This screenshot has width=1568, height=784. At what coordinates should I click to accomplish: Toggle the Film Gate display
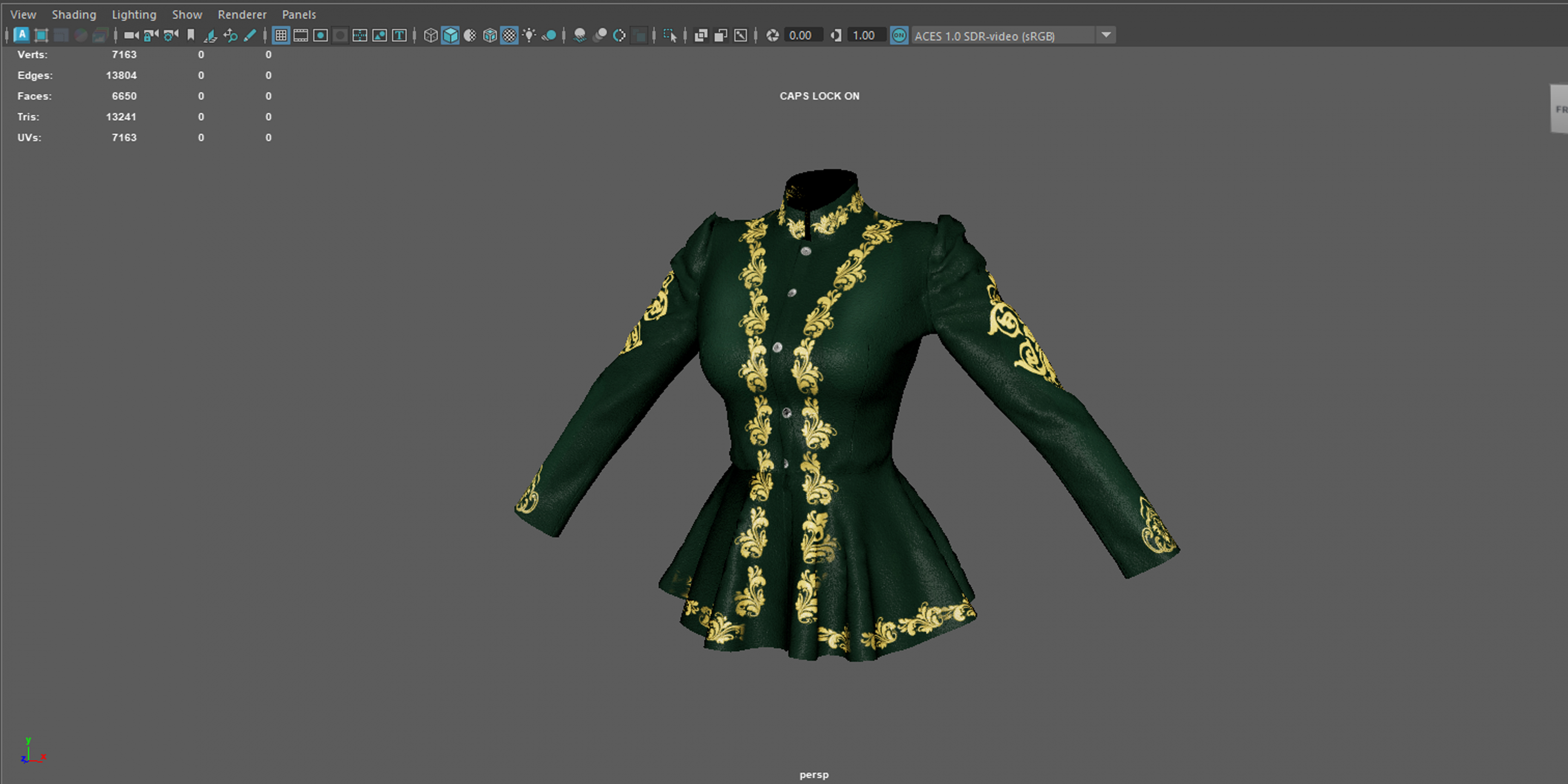[x=301, y=35]
